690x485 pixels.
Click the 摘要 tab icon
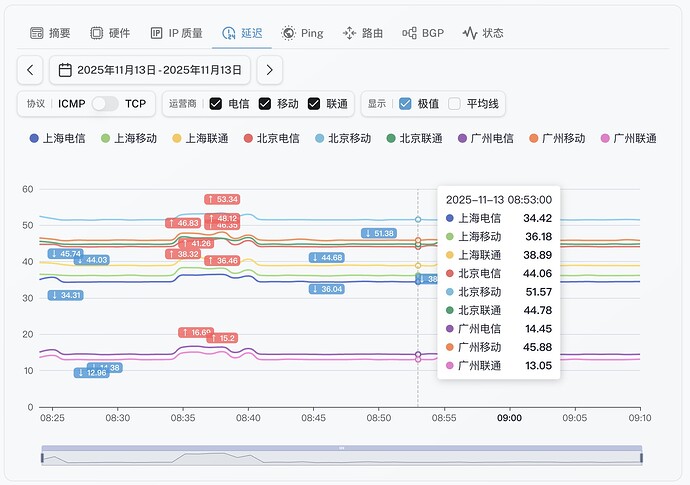point(37,33)
